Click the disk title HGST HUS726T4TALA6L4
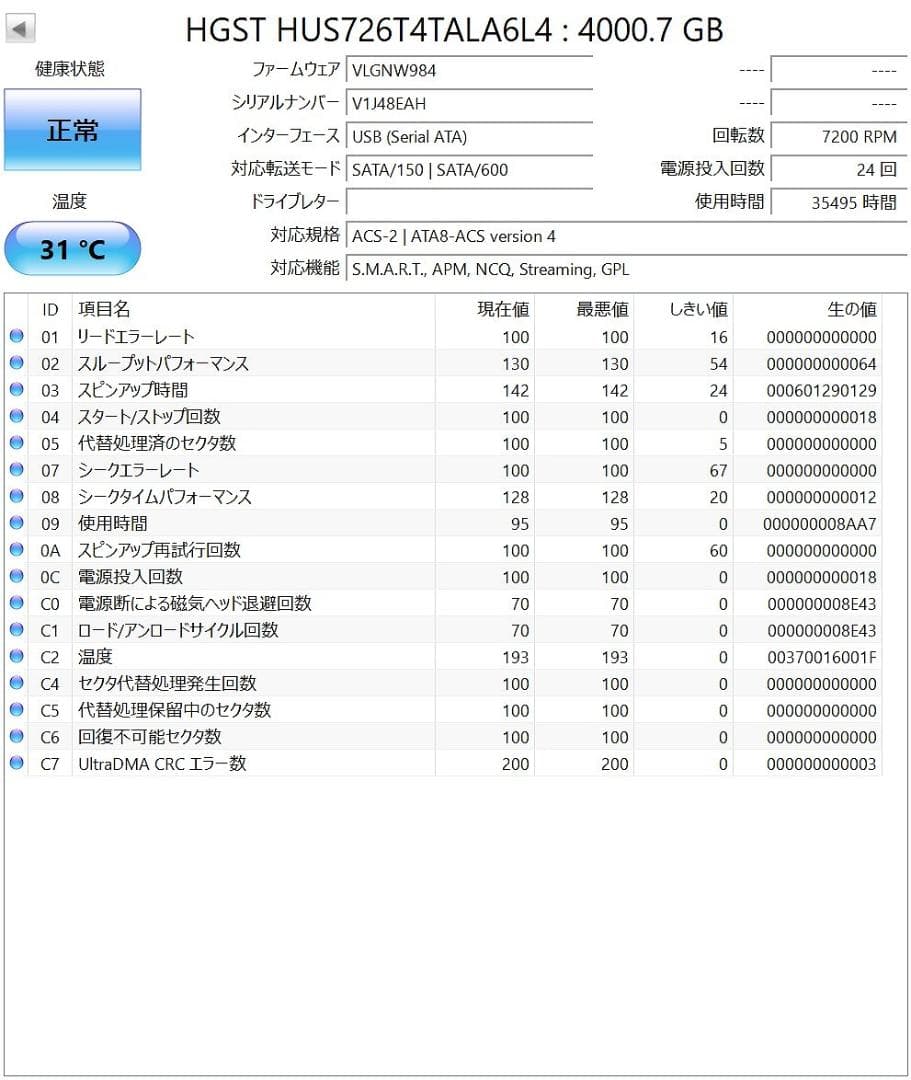Viewport: 911px width, 1080px height. pos(368,30)
